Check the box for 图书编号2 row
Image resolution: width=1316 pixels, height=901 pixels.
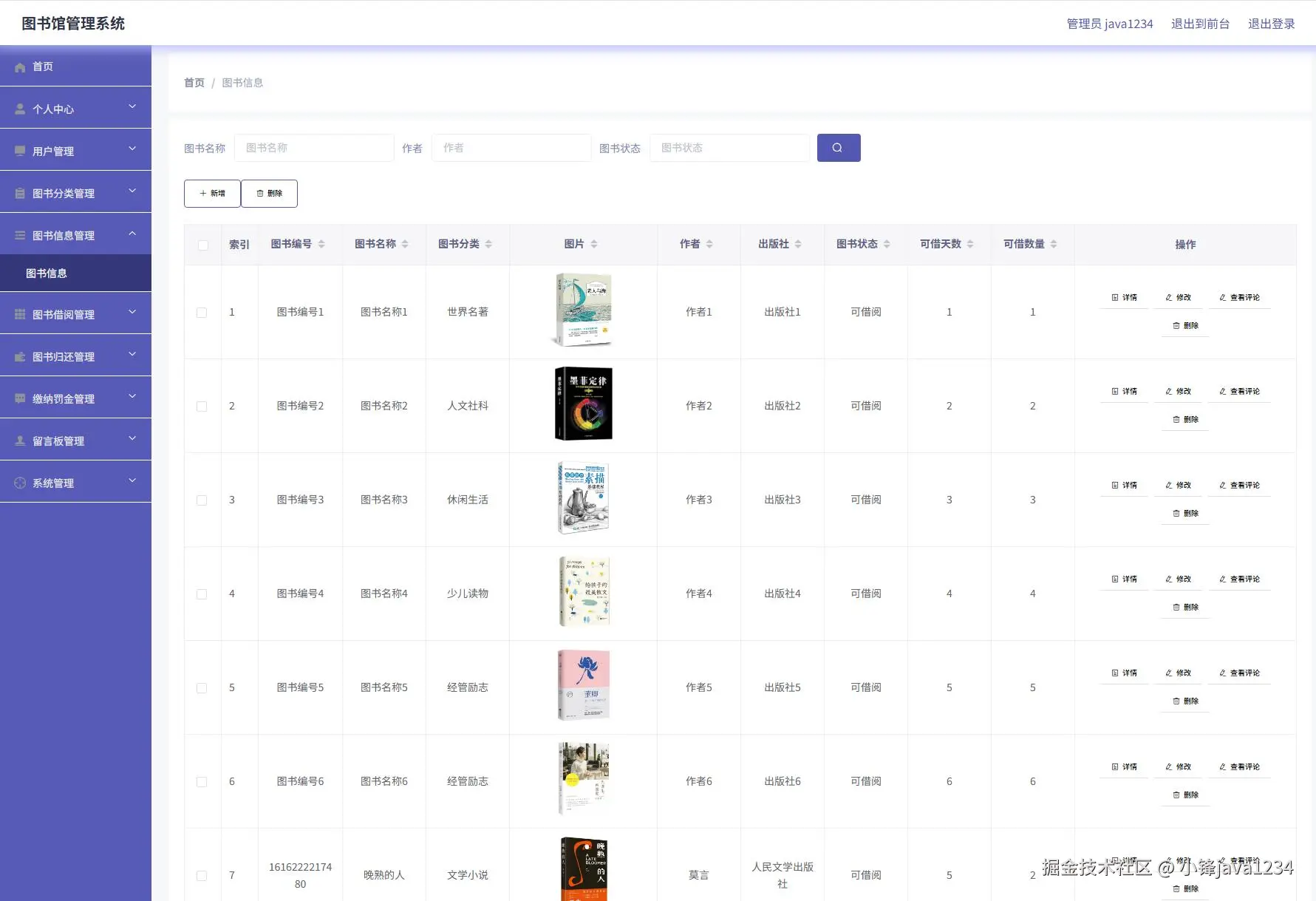[202, 407]
